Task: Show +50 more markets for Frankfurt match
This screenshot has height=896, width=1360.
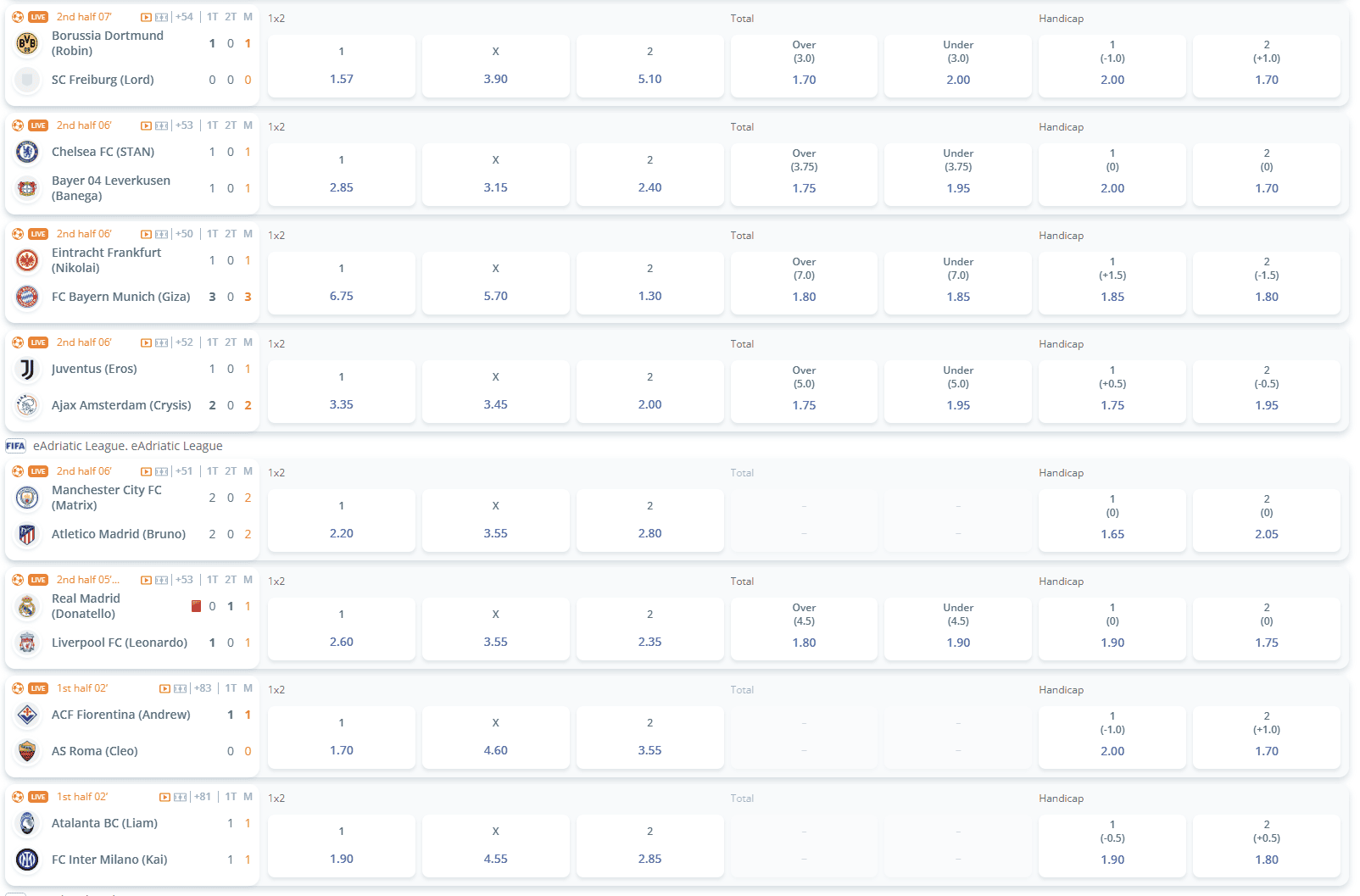Action: click(x=184, y=234)
